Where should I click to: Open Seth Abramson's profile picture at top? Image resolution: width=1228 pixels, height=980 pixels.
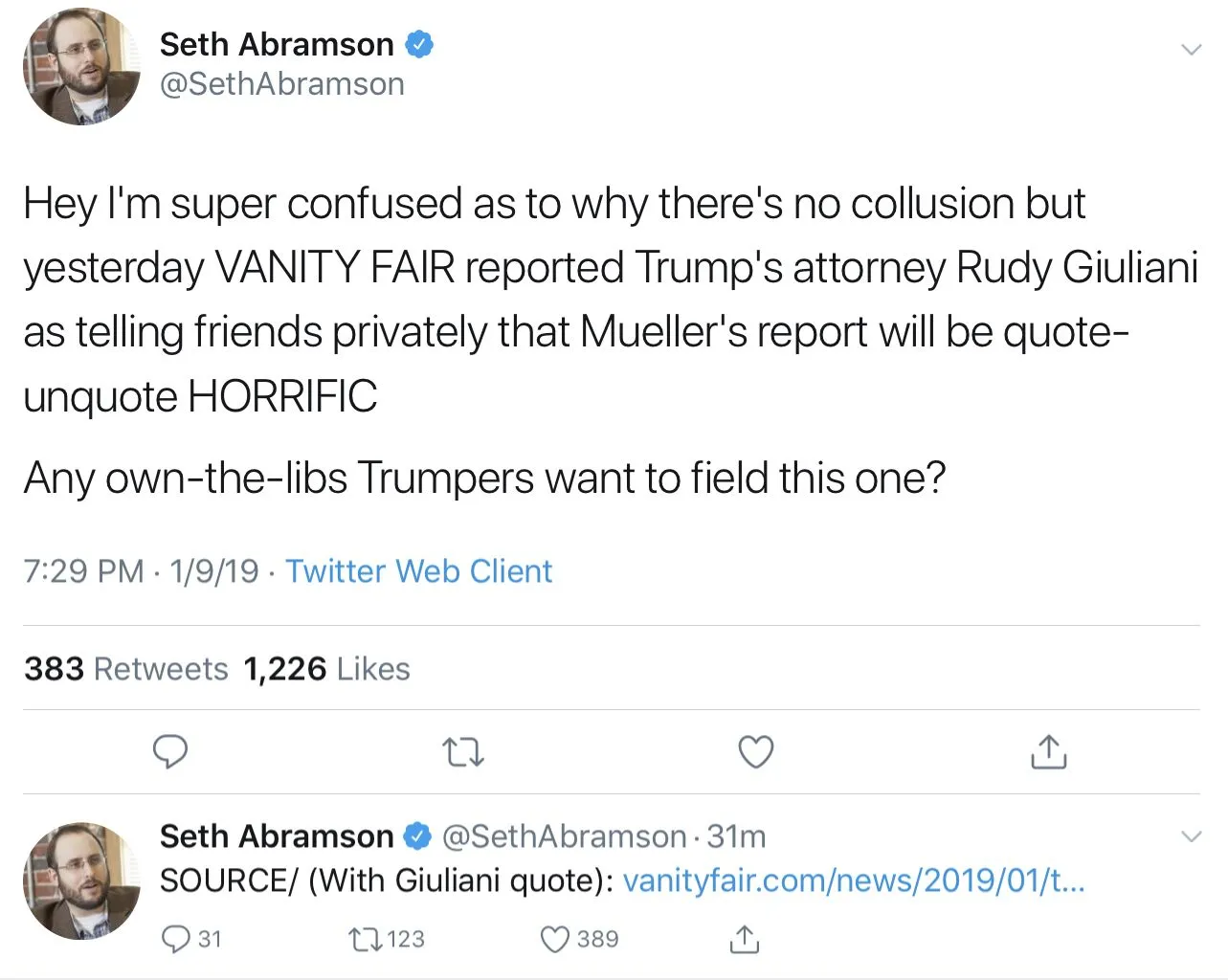[x=81, y=67]
